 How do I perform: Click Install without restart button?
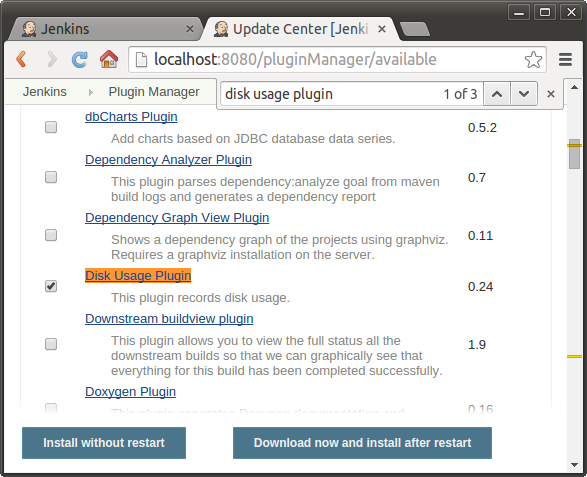coord(104,443)
